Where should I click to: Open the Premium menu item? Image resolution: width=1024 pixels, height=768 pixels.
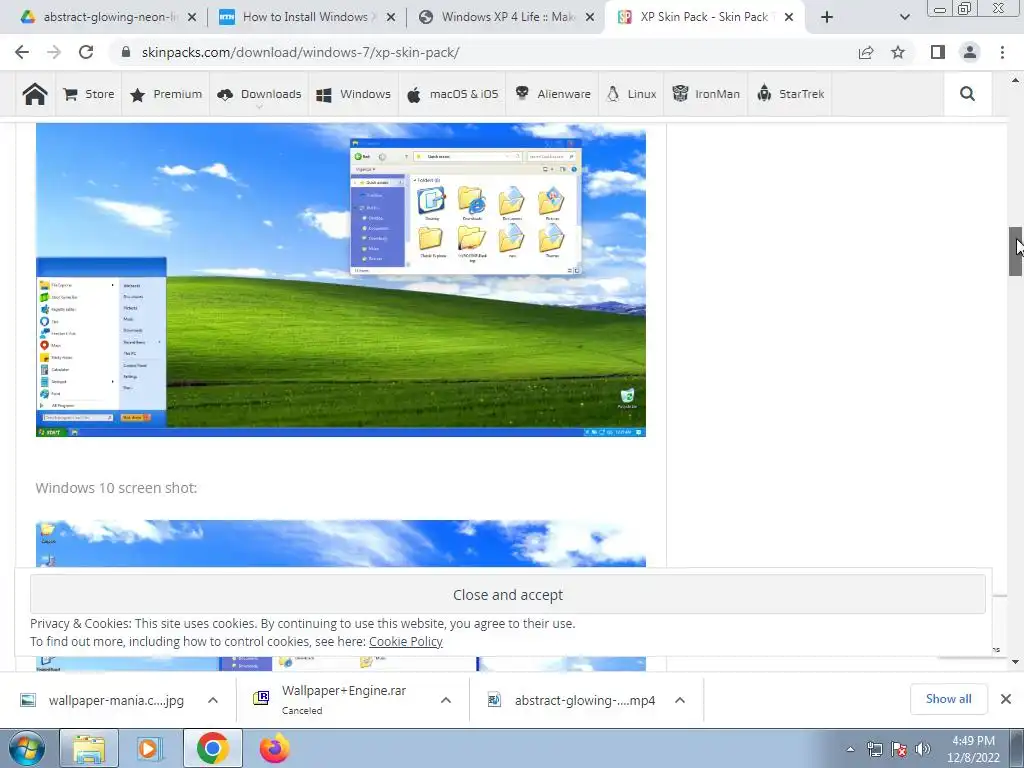pyautogui.click(x=166, y=94)
